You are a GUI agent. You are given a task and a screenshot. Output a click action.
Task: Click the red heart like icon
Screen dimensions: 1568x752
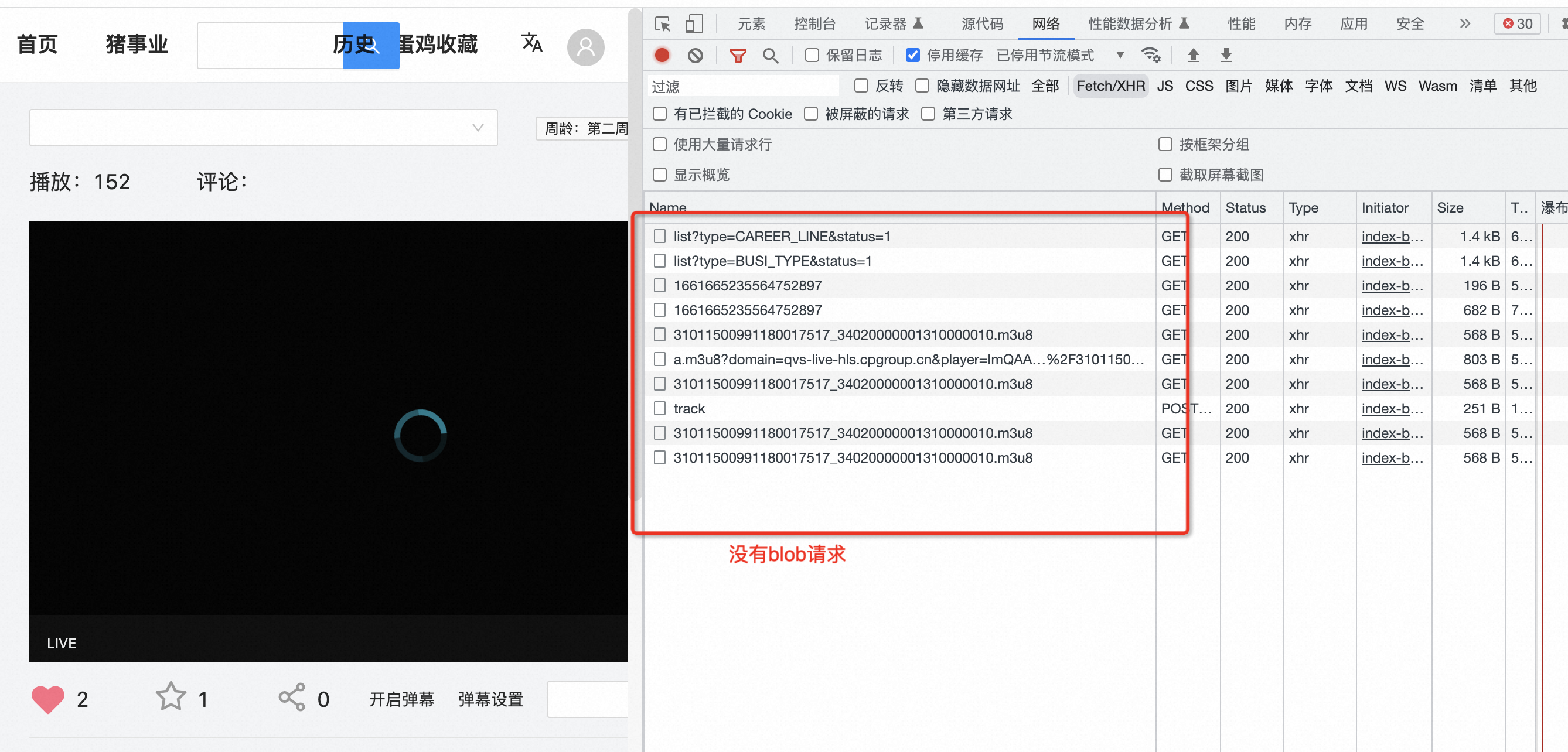click(x=47, y=699)
